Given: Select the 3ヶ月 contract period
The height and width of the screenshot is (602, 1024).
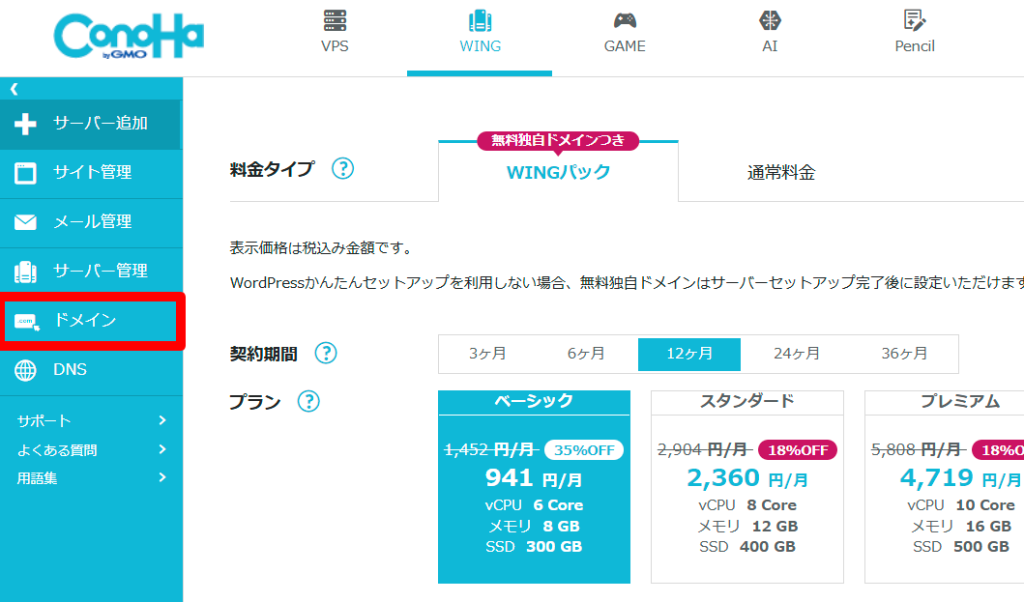Looking at the screenshot, I should (x=487, y=354).
